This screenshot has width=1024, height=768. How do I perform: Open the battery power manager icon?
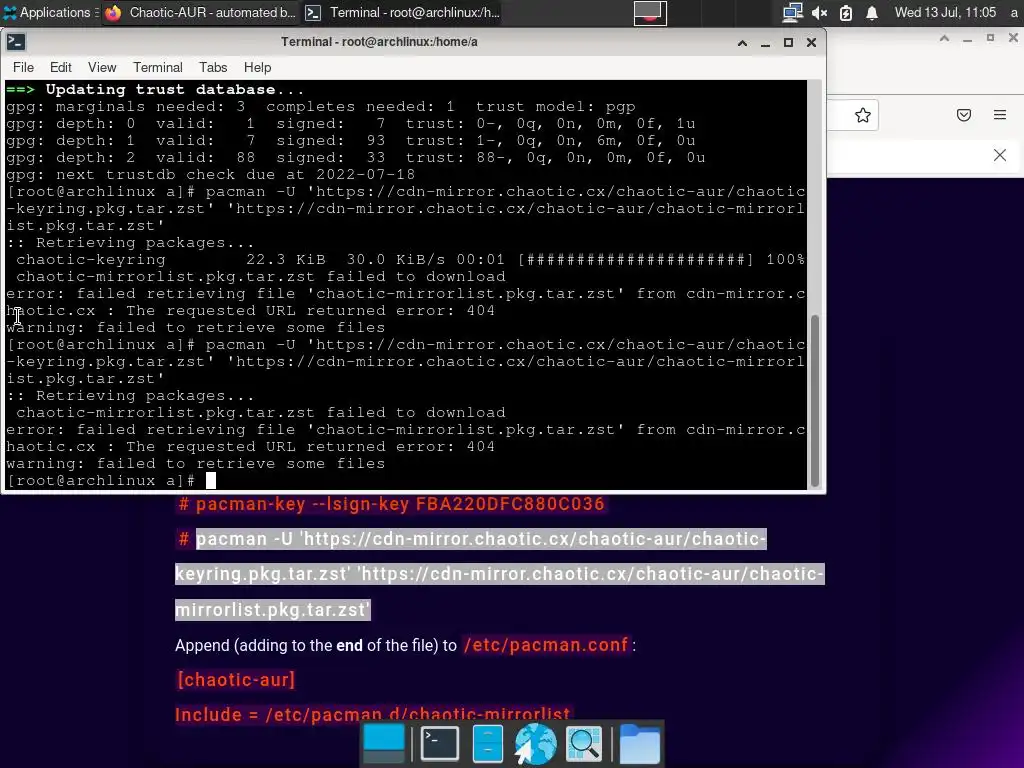click(846, 12)
